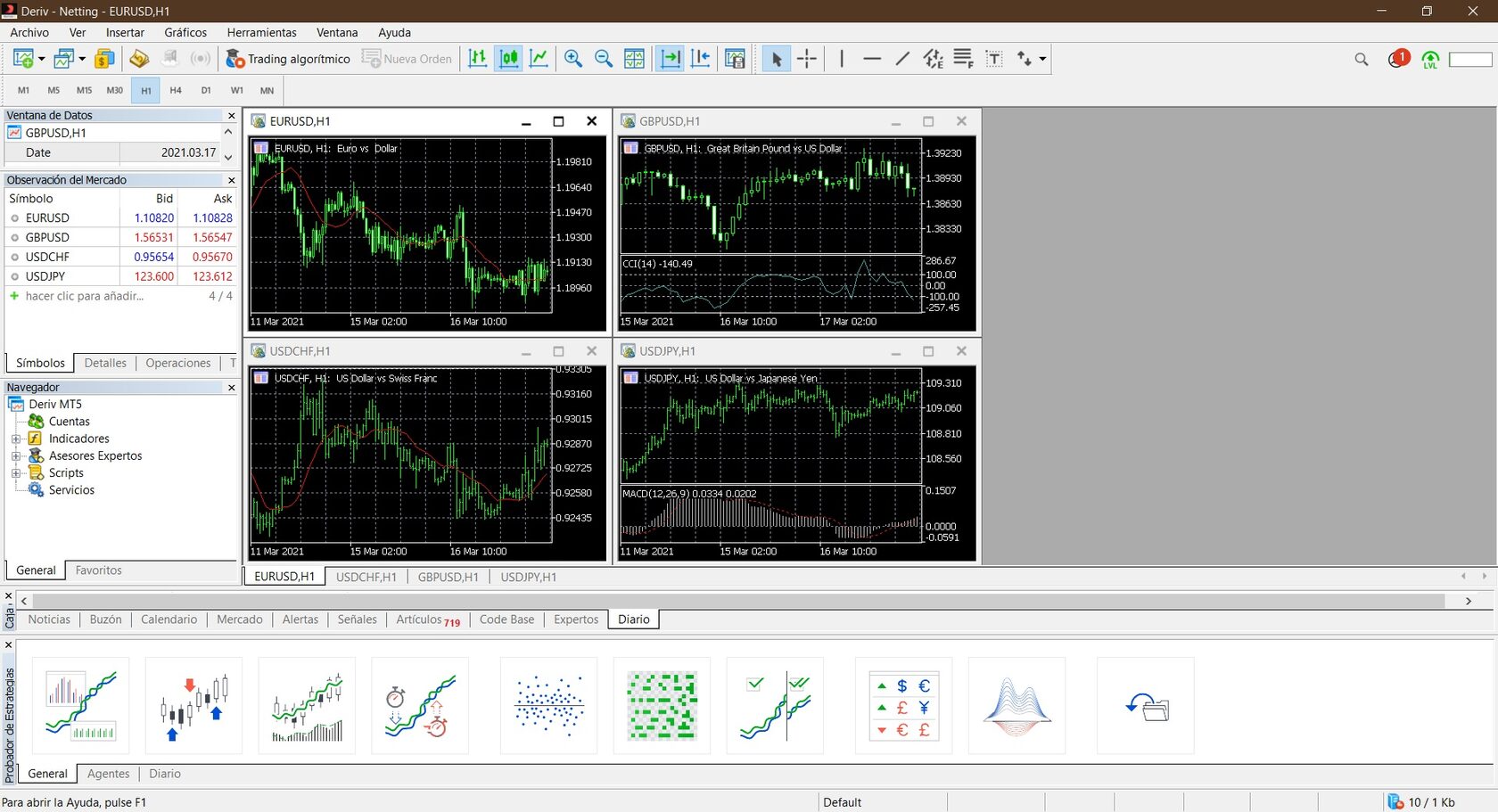
Task: Select the horizontal line drawing tool
Action: pyautogui.click(x=872, y=58)
